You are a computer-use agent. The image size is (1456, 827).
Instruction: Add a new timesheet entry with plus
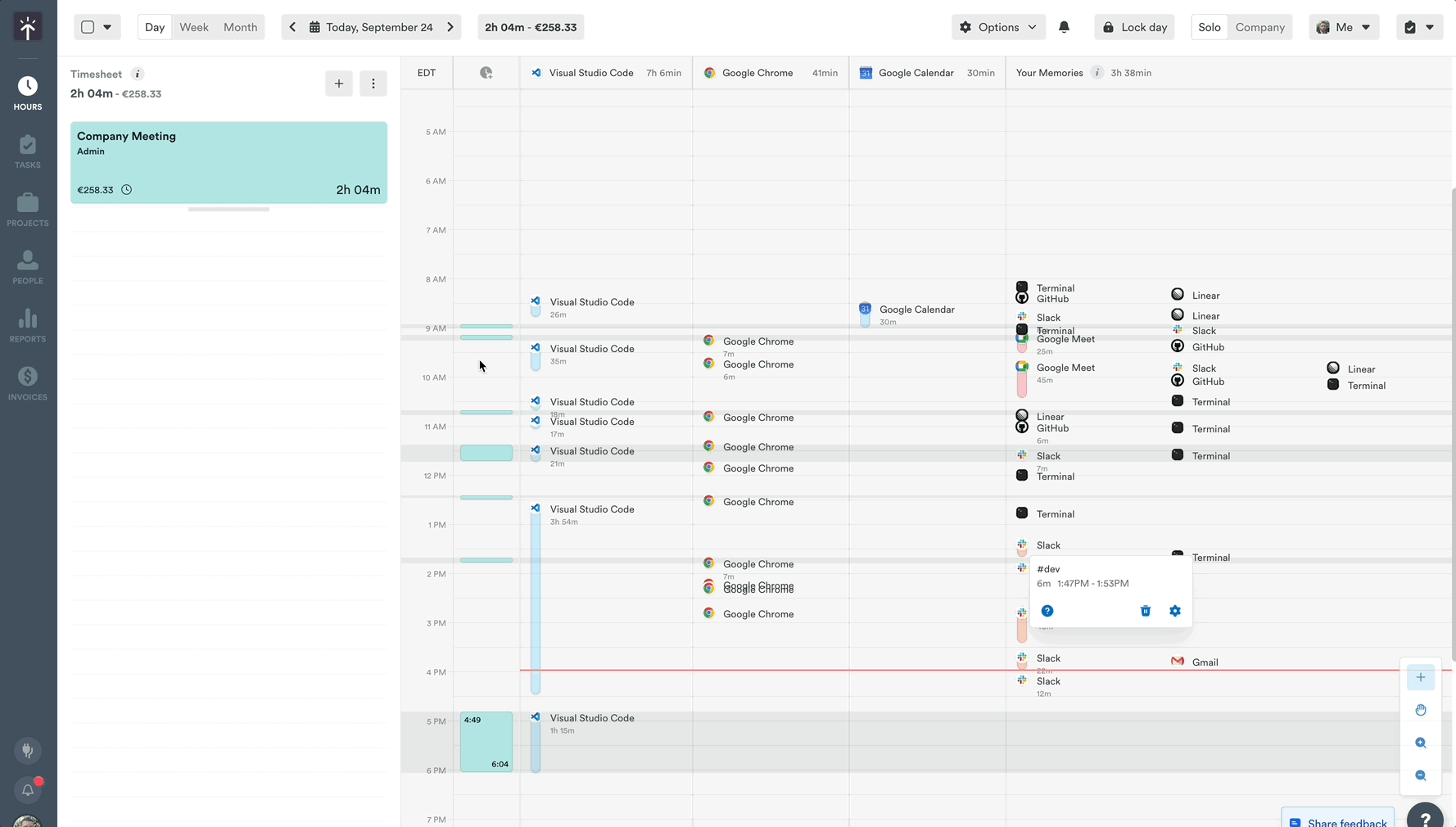coord(339,84)
